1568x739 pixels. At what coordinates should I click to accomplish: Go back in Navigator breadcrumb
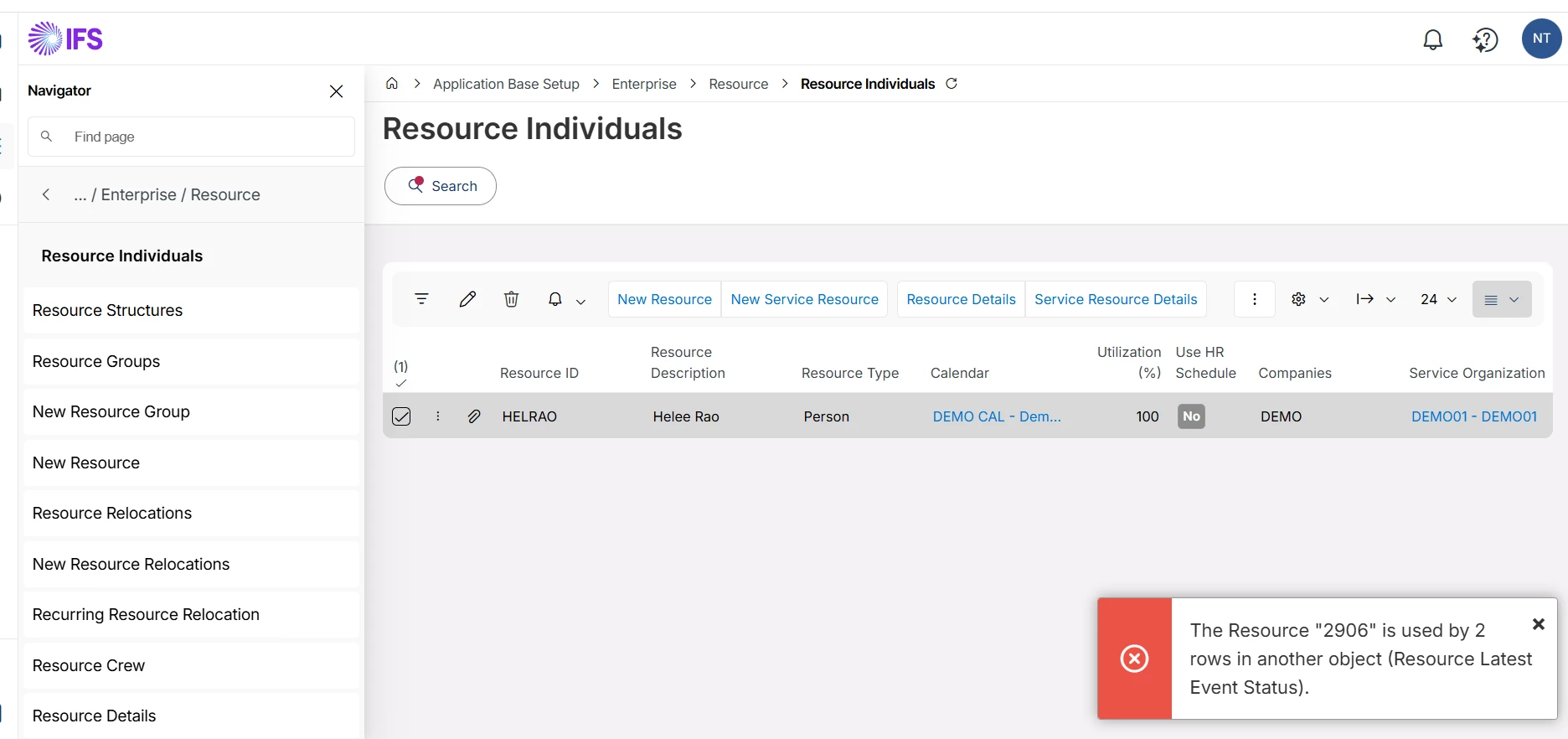(46, 194)
